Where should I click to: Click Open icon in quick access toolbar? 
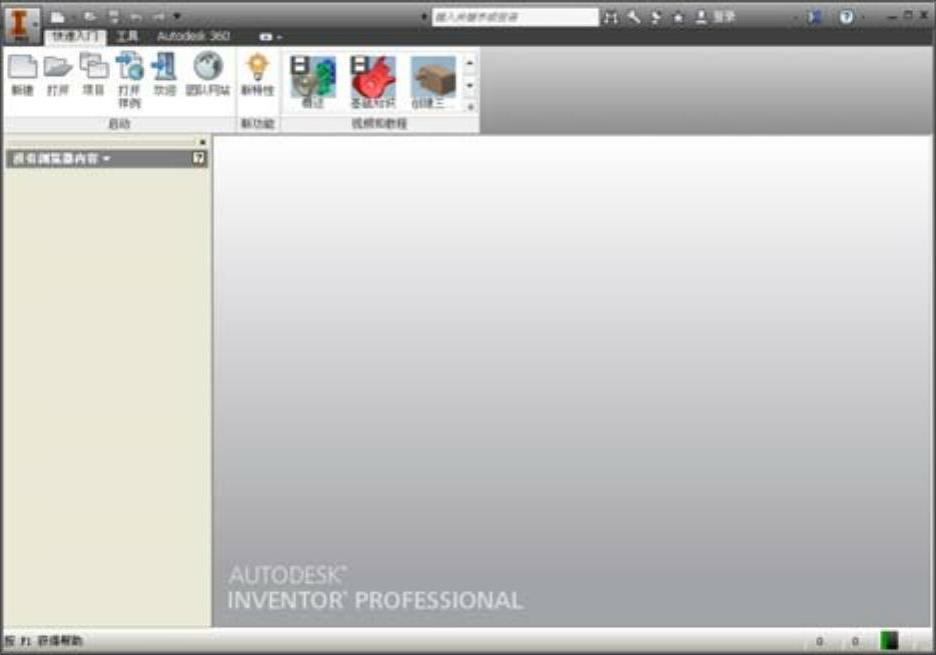pyautogui.click(x=90, y=17)
